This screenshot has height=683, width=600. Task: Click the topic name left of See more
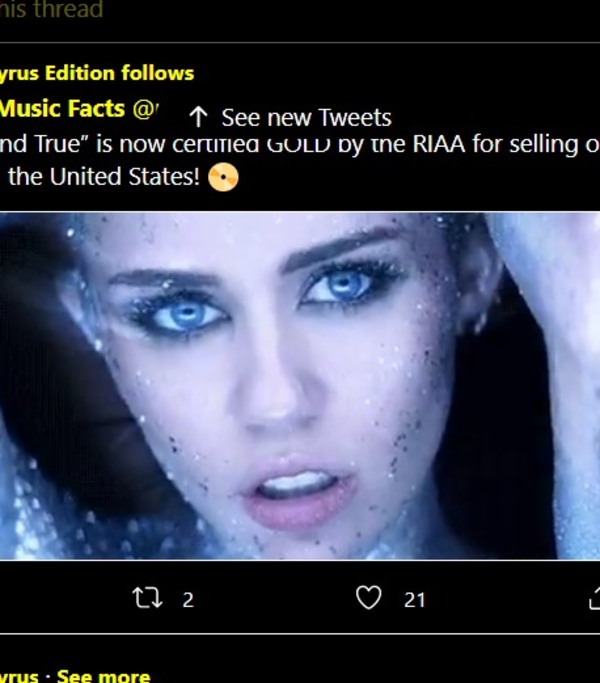pos(22,676)
